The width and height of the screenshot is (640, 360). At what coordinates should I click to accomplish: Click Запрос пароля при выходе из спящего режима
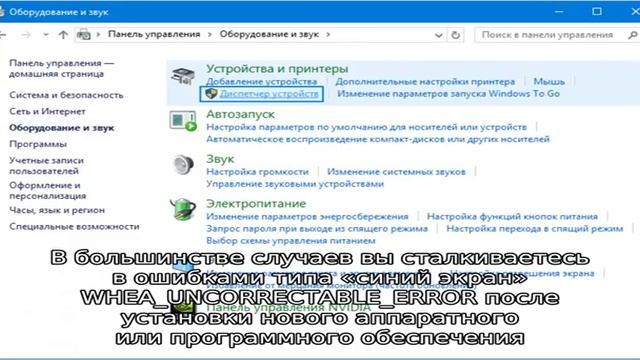317,229
